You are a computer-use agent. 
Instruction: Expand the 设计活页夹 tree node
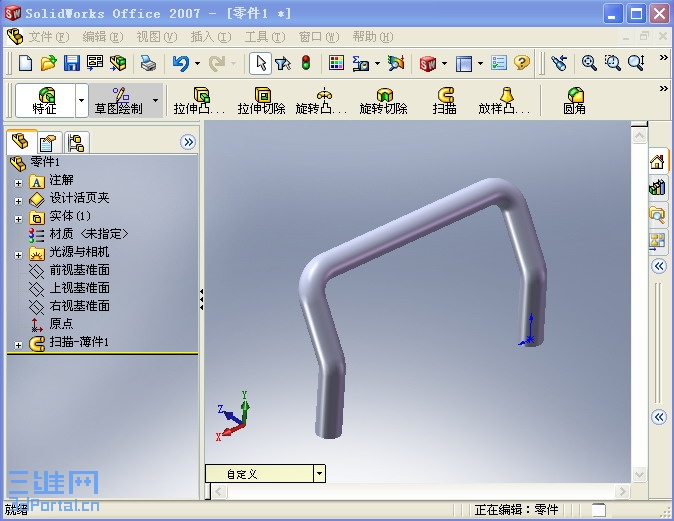[18, 201]
